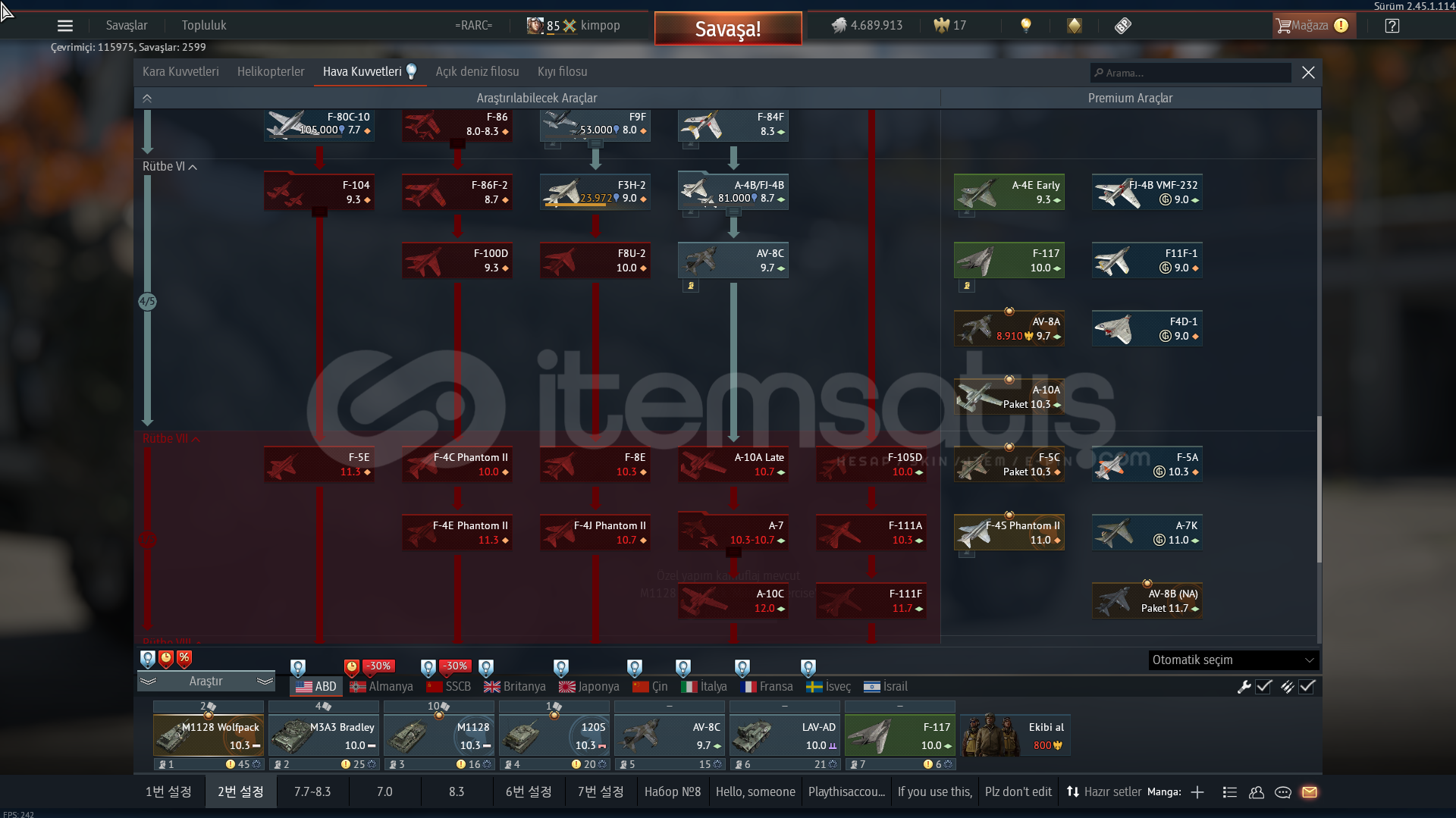The image size is (1456, 818).
Task: Select the İsrail nation tab
Action: click(885, 687)
